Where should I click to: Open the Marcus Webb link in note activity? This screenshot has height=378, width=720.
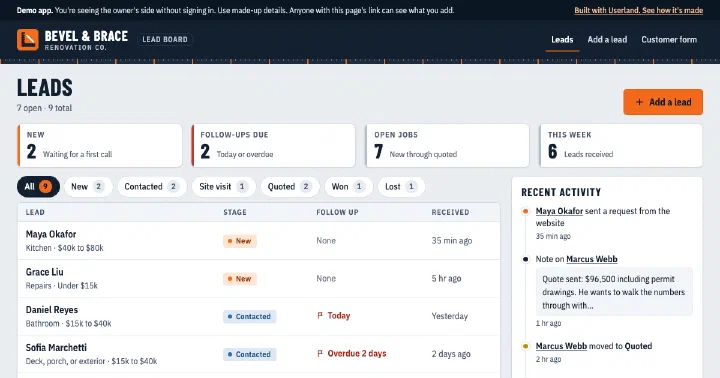click(591, 259)
